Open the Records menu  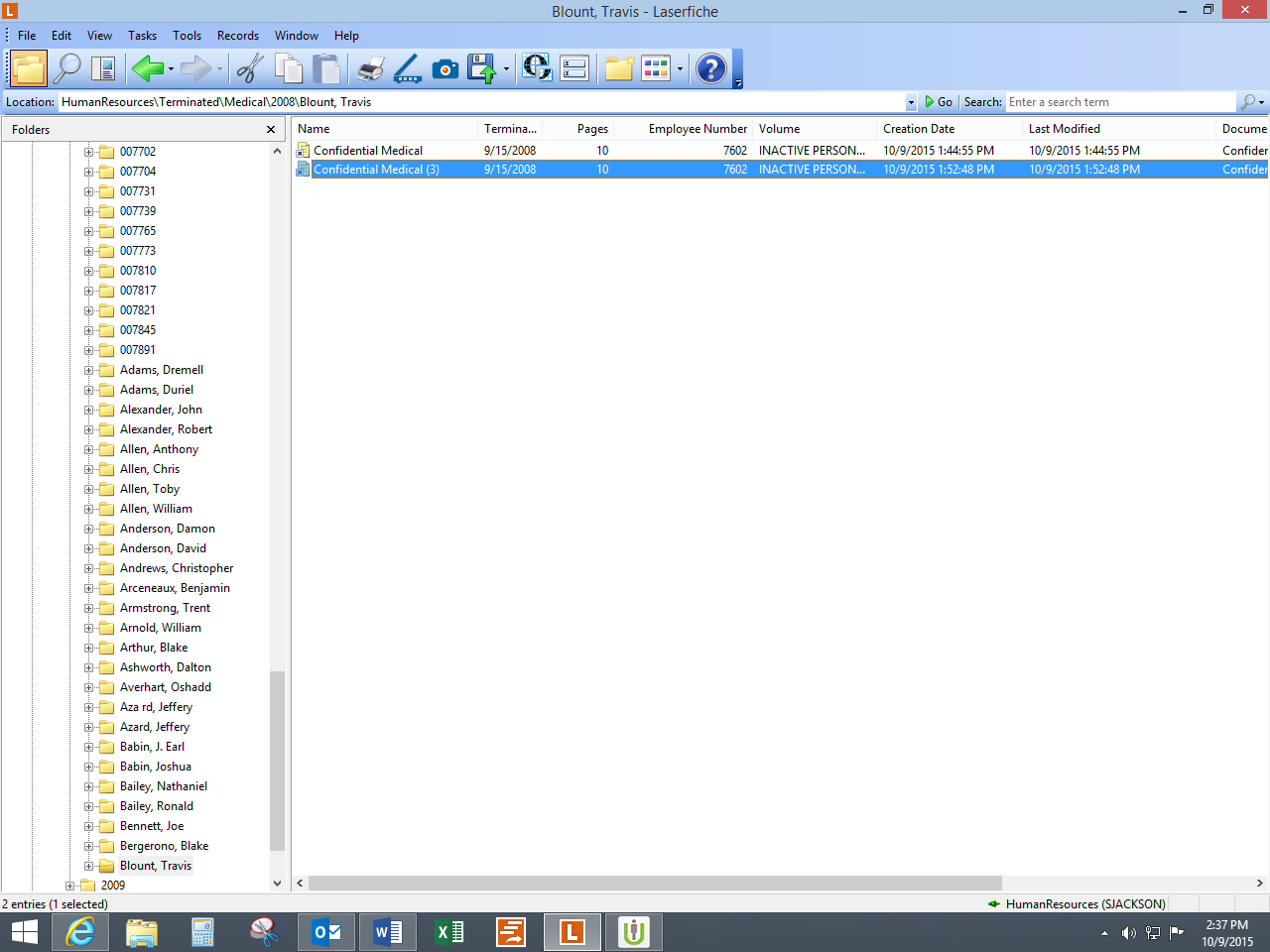click(x=238, y=36)
